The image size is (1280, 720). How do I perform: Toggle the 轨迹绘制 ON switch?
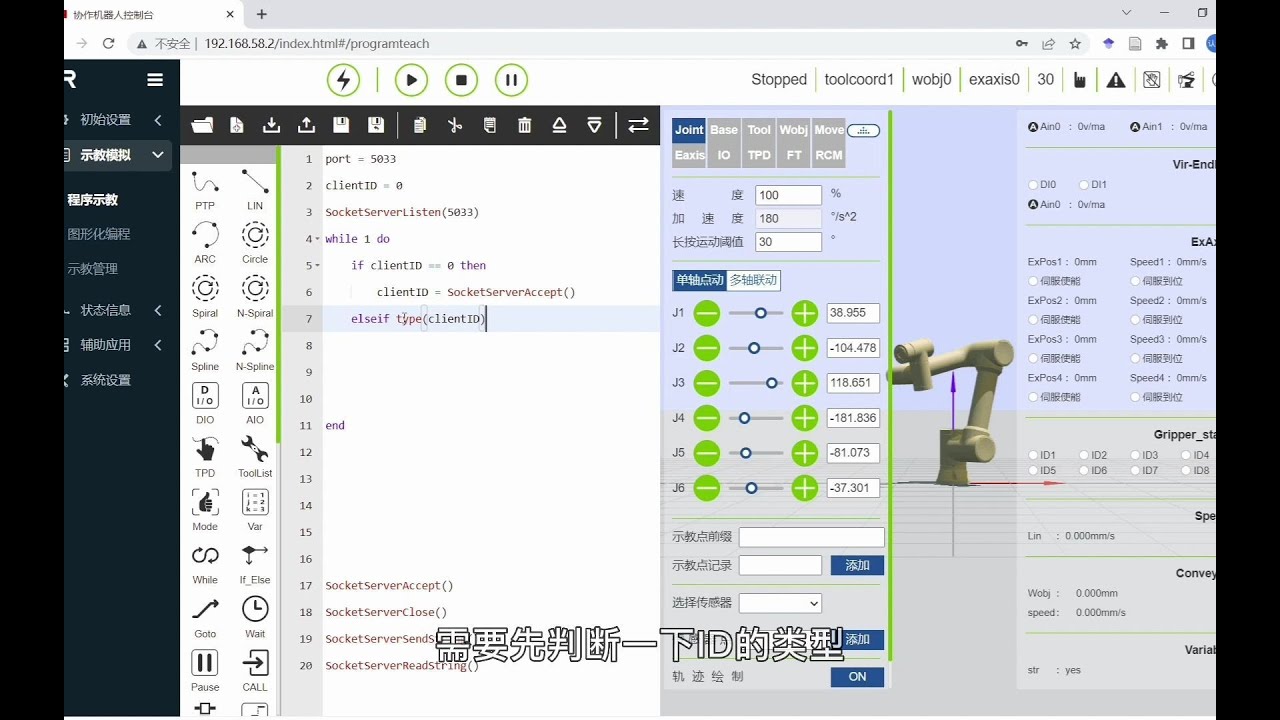(x=857, y=677)
